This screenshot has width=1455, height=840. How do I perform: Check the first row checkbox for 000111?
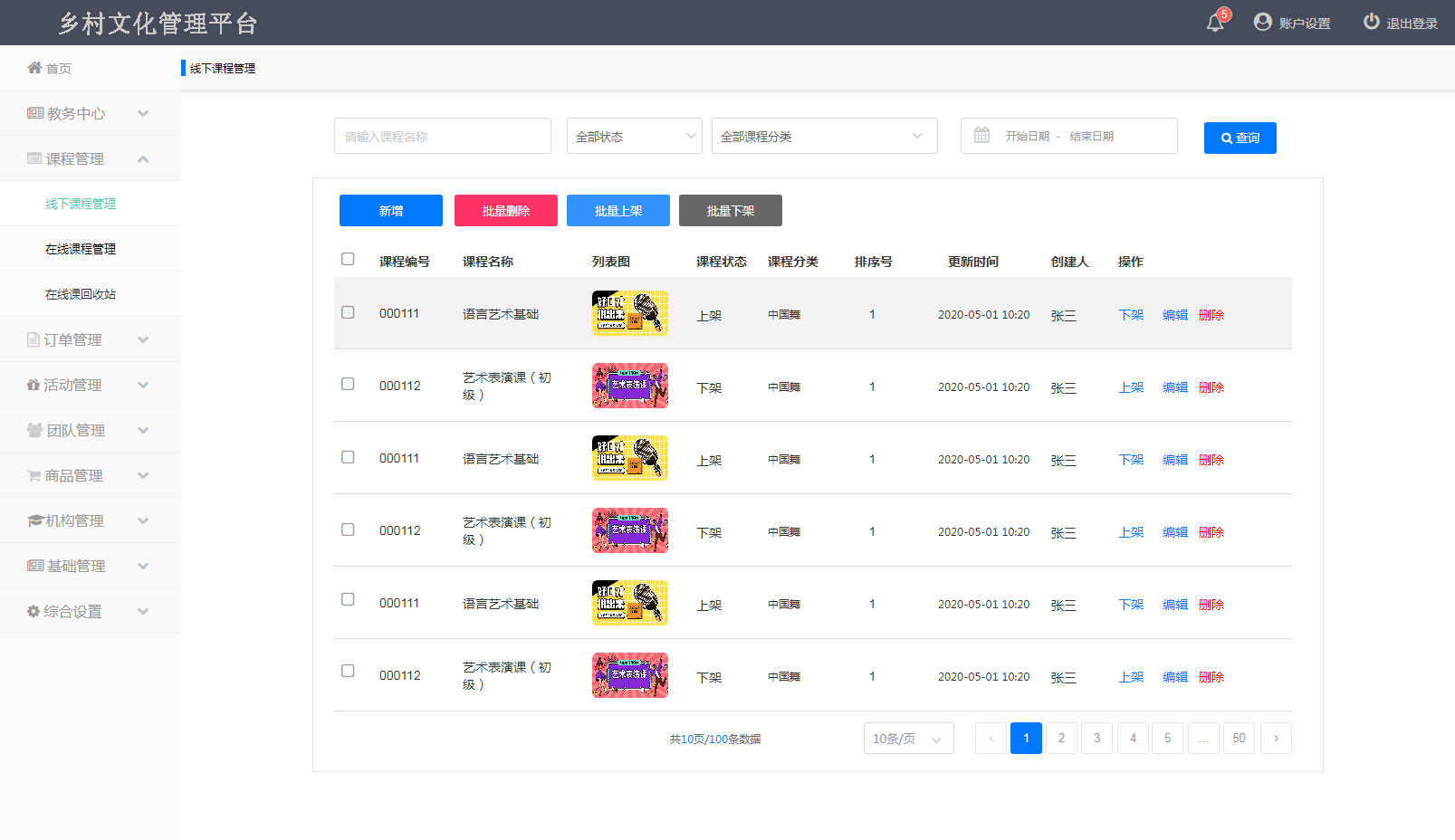tap(348, 312)
